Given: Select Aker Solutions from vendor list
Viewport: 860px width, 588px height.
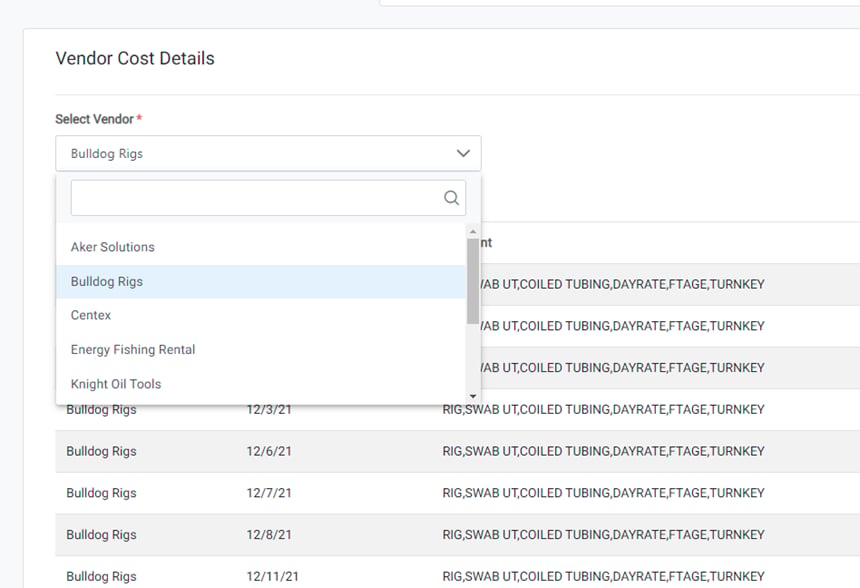Looking at the screenshot, I should click(261, 247).
